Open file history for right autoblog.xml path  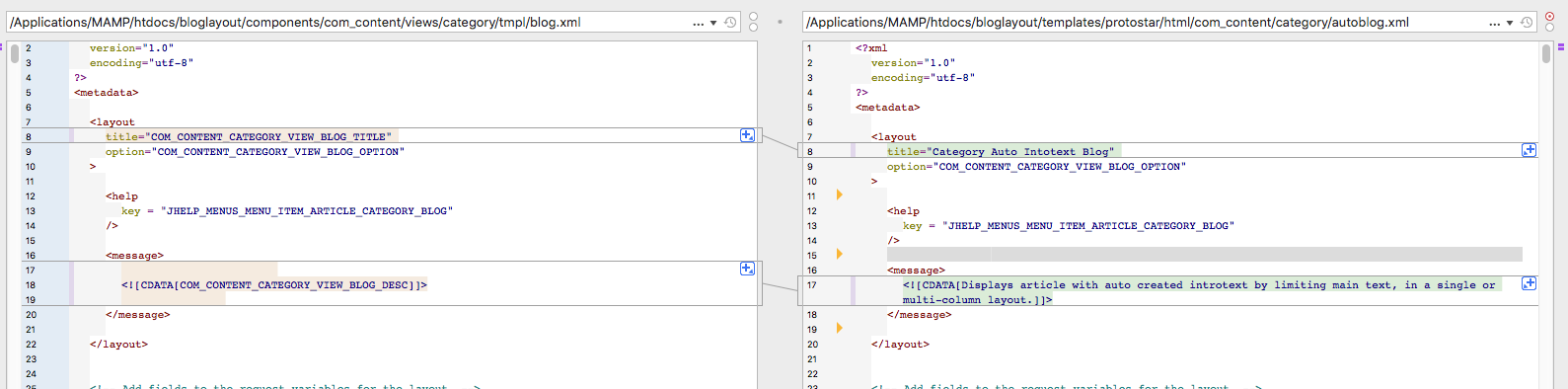coord(1527,22)
